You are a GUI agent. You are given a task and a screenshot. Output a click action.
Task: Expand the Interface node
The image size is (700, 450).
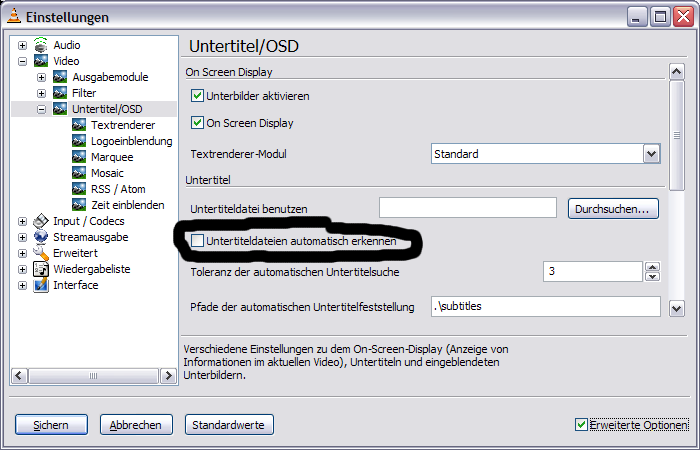click(x=22, y=285)
